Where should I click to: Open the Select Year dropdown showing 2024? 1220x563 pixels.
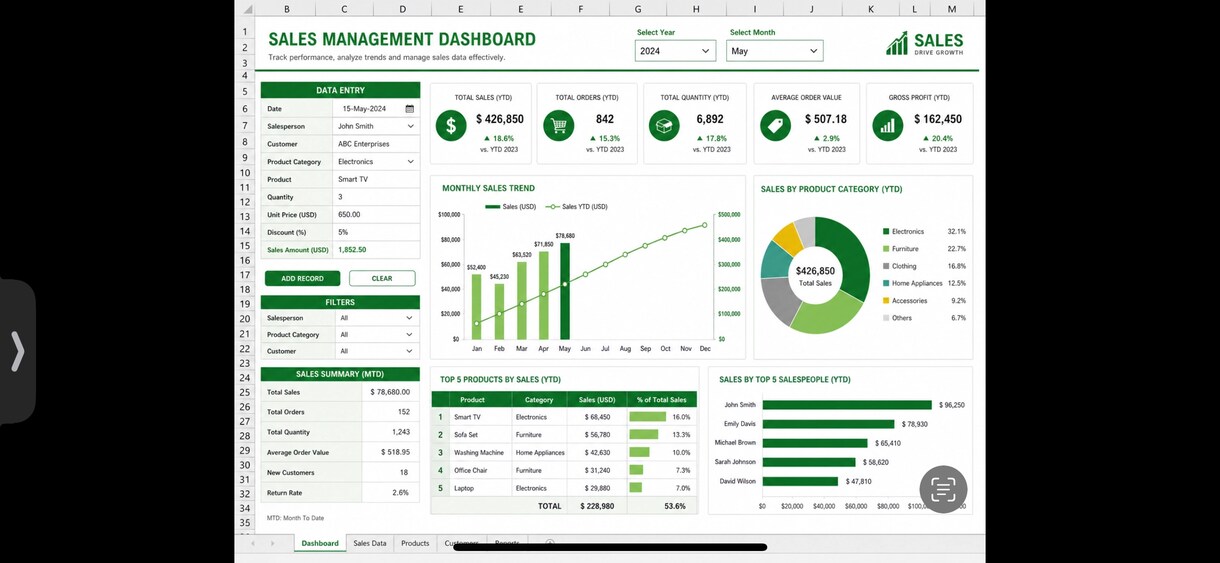coord(675,51)
